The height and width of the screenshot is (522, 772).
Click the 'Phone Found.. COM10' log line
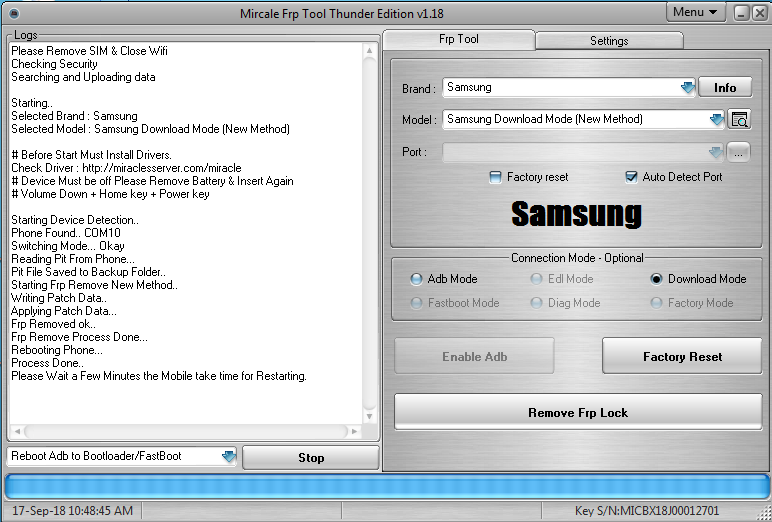point(65,233)
